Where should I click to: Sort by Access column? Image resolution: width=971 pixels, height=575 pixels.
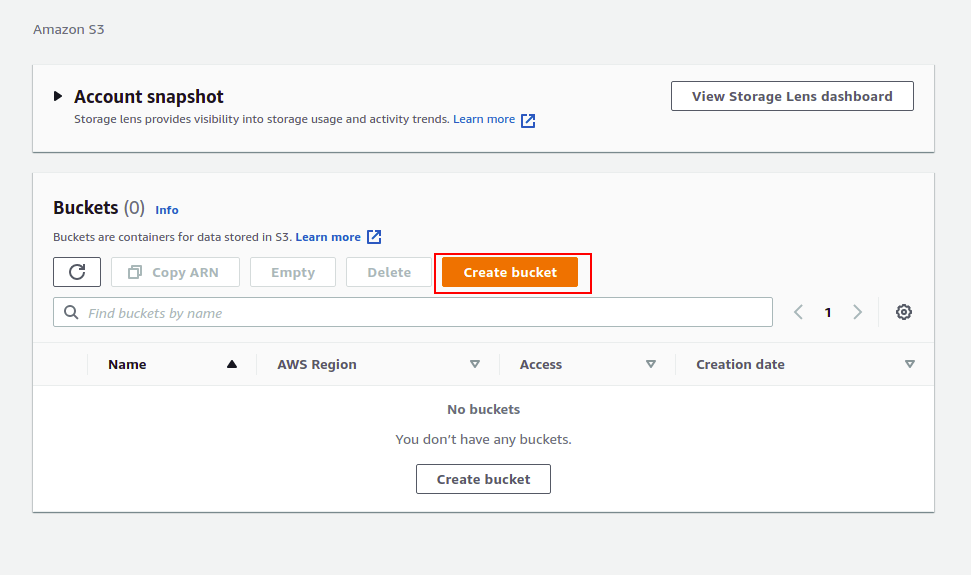[587, 365]
